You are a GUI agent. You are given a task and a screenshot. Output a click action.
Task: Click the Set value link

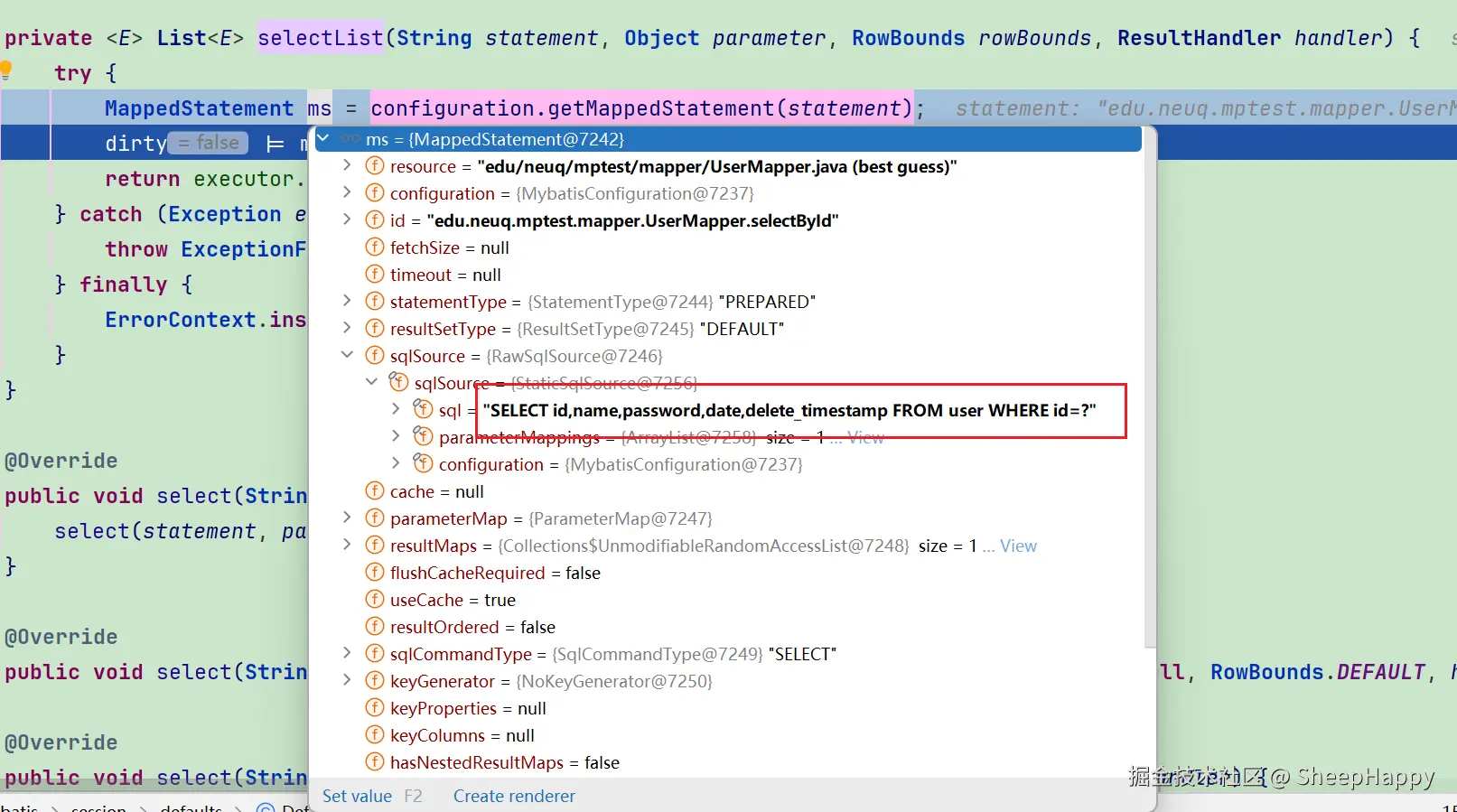(x=357, y=796)
